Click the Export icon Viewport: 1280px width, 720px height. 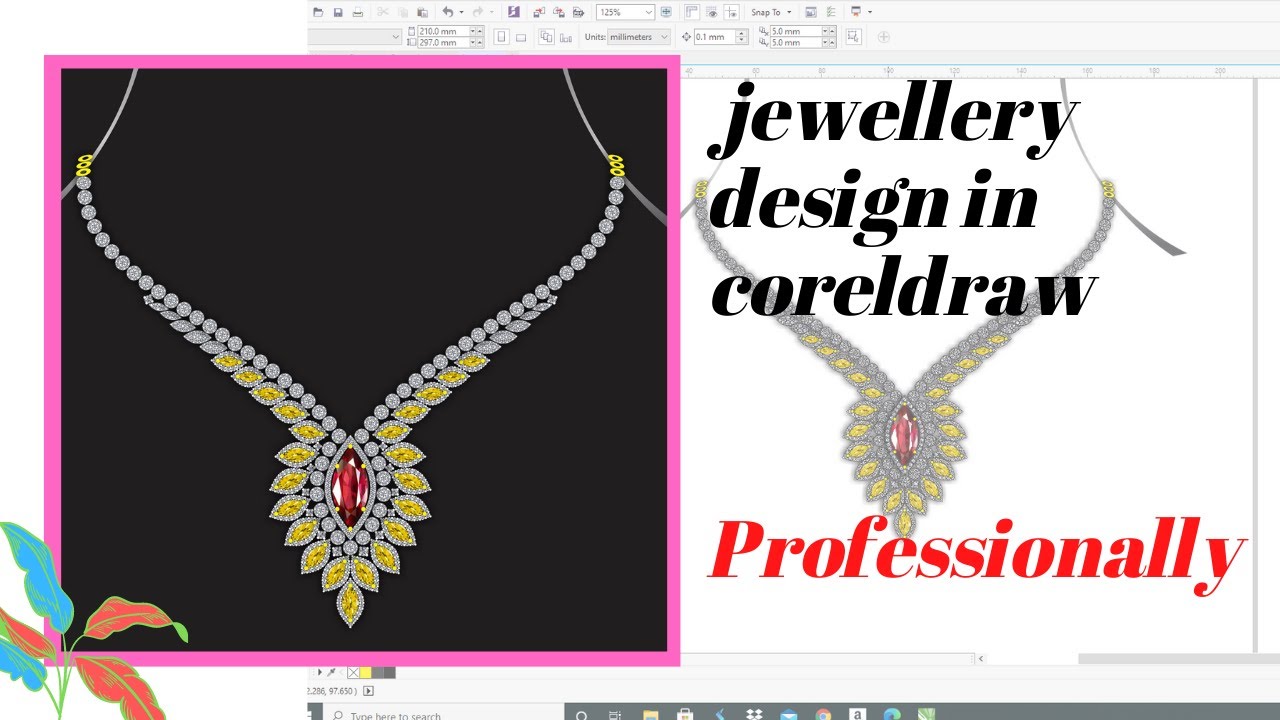[559, 12]
